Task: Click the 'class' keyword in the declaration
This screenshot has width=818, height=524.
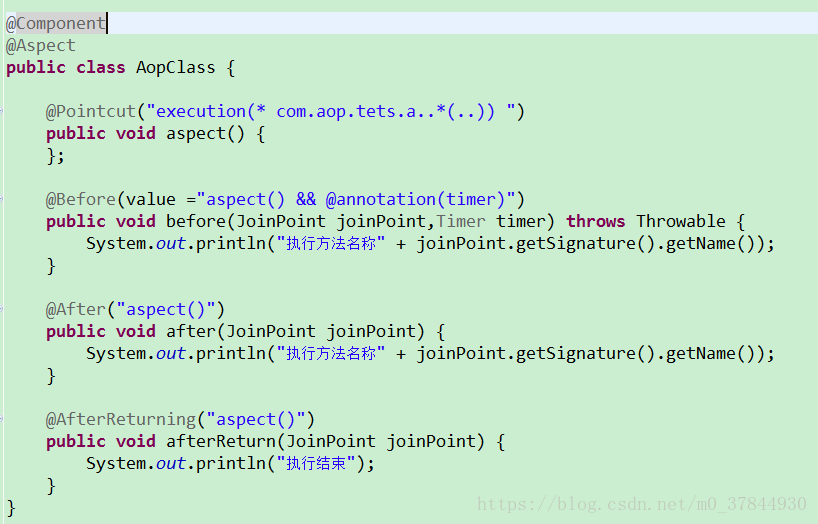Action: coord(101,68)
